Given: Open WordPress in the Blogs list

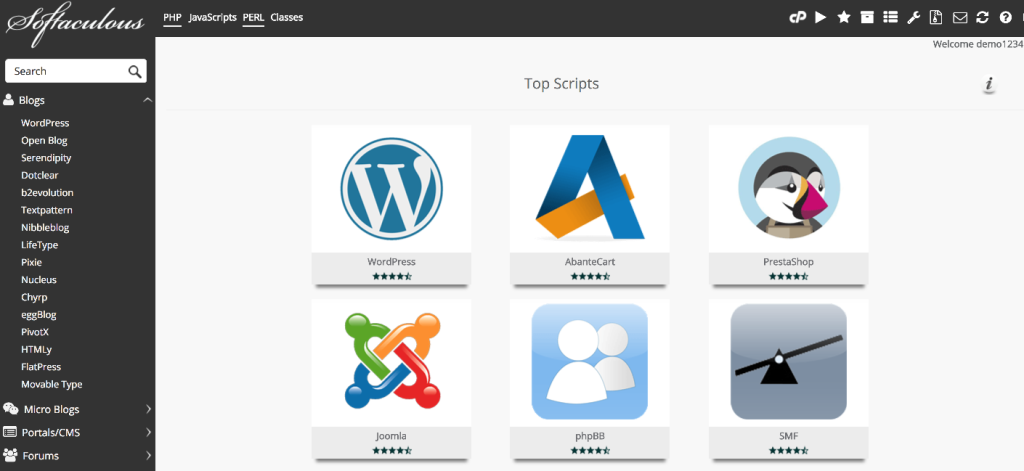Looking at the screenshot, I should (x=45, y=123).
